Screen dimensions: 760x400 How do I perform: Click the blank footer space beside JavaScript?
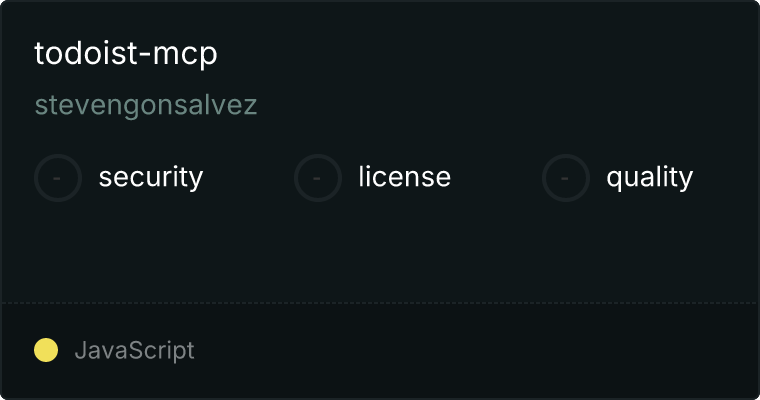point(475,351)
